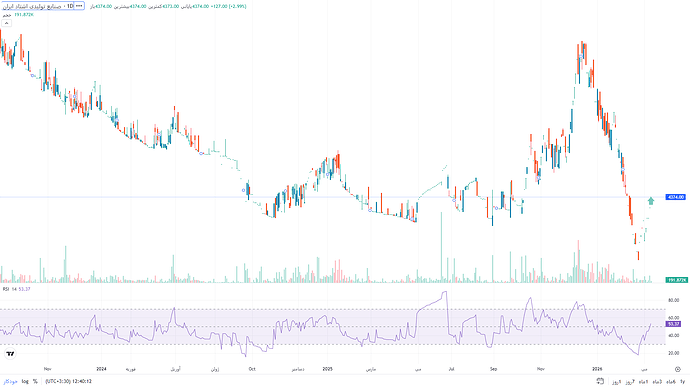Viewport: 690px width, 388px height.
Task: Collapse the indicator legend with the chevron
Action: (x=6, y=23)
